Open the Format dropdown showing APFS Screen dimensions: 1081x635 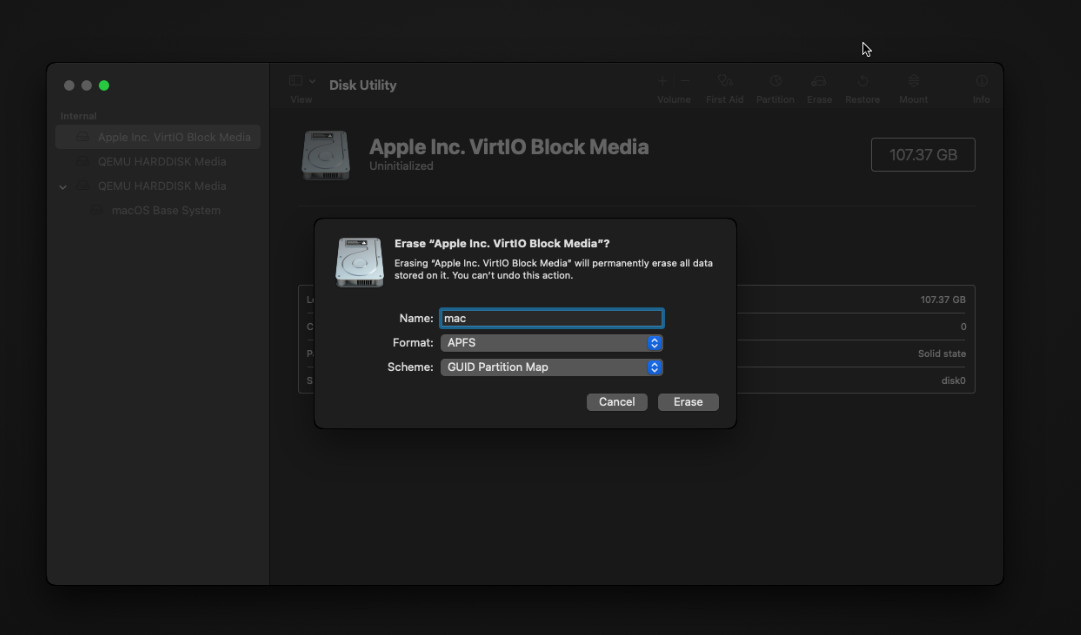pyautogui.click(x=552, y=343)
